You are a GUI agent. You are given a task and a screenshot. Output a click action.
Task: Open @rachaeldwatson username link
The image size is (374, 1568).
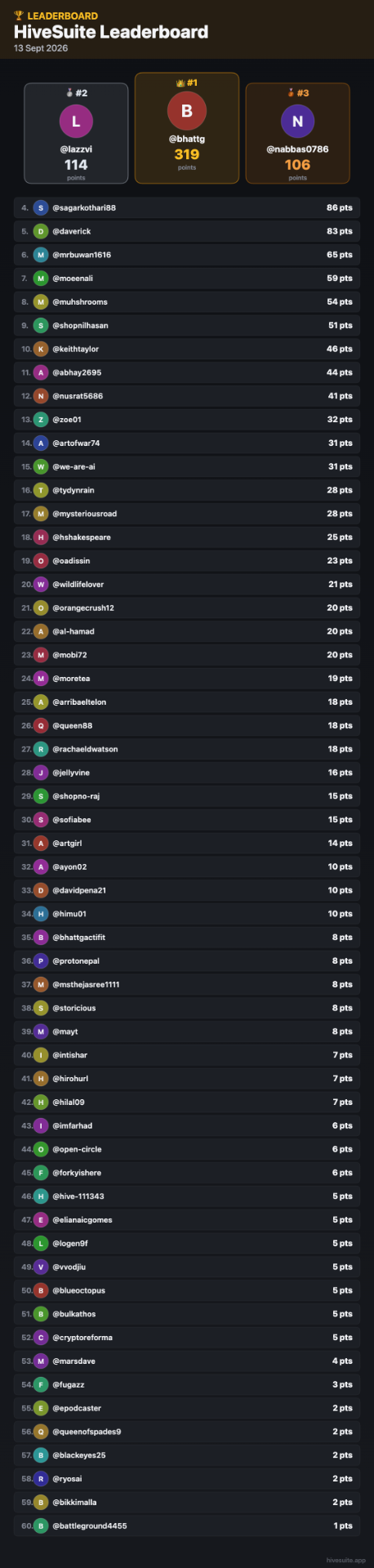tap(85, 749)
